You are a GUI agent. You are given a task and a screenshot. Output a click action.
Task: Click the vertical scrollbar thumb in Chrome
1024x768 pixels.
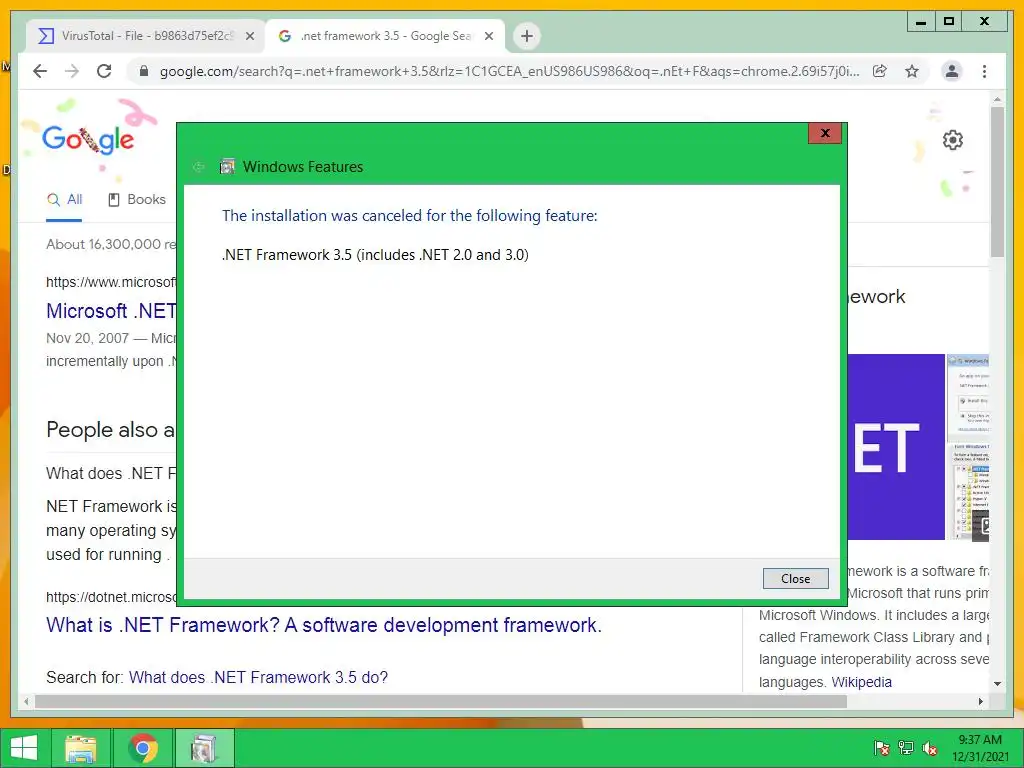(997, 182)
